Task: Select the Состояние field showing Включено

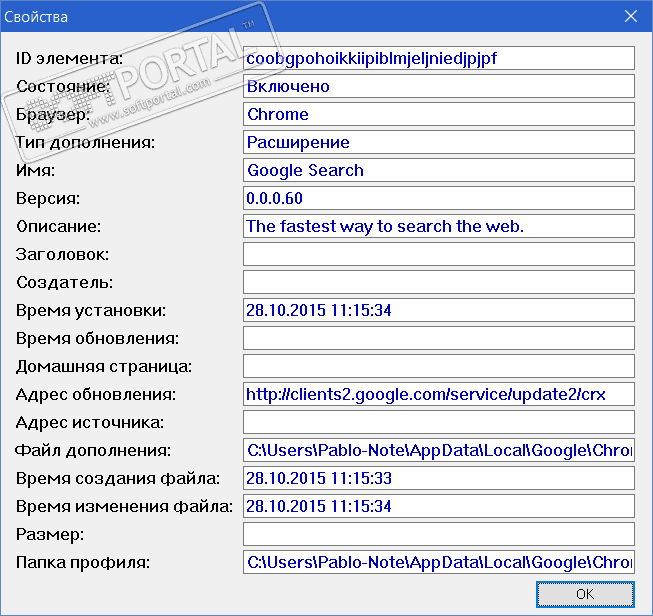Action: click(x=439, y=86)
